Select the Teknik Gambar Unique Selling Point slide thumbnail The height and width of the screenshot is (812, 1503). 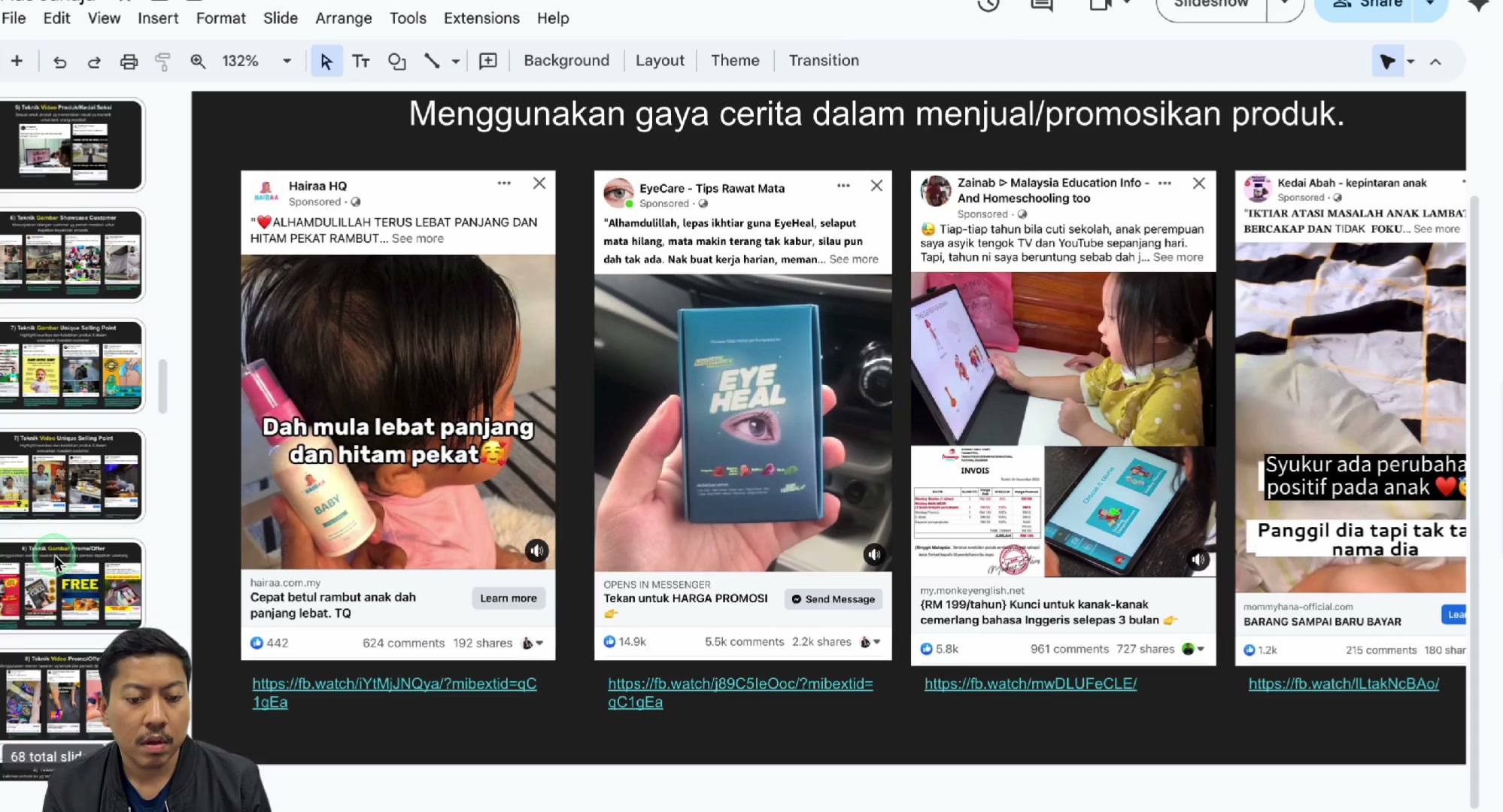[71, 365]
